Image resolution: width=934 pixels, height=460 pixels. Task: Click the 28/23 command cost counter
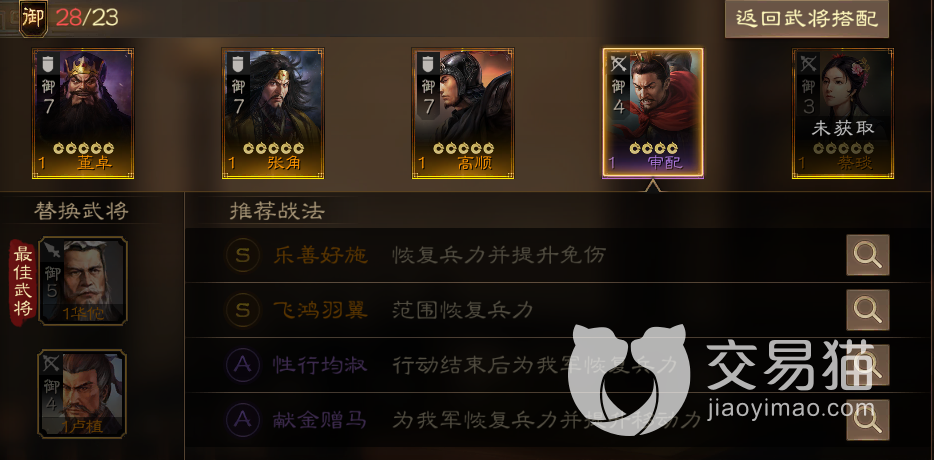click(87, 17)
